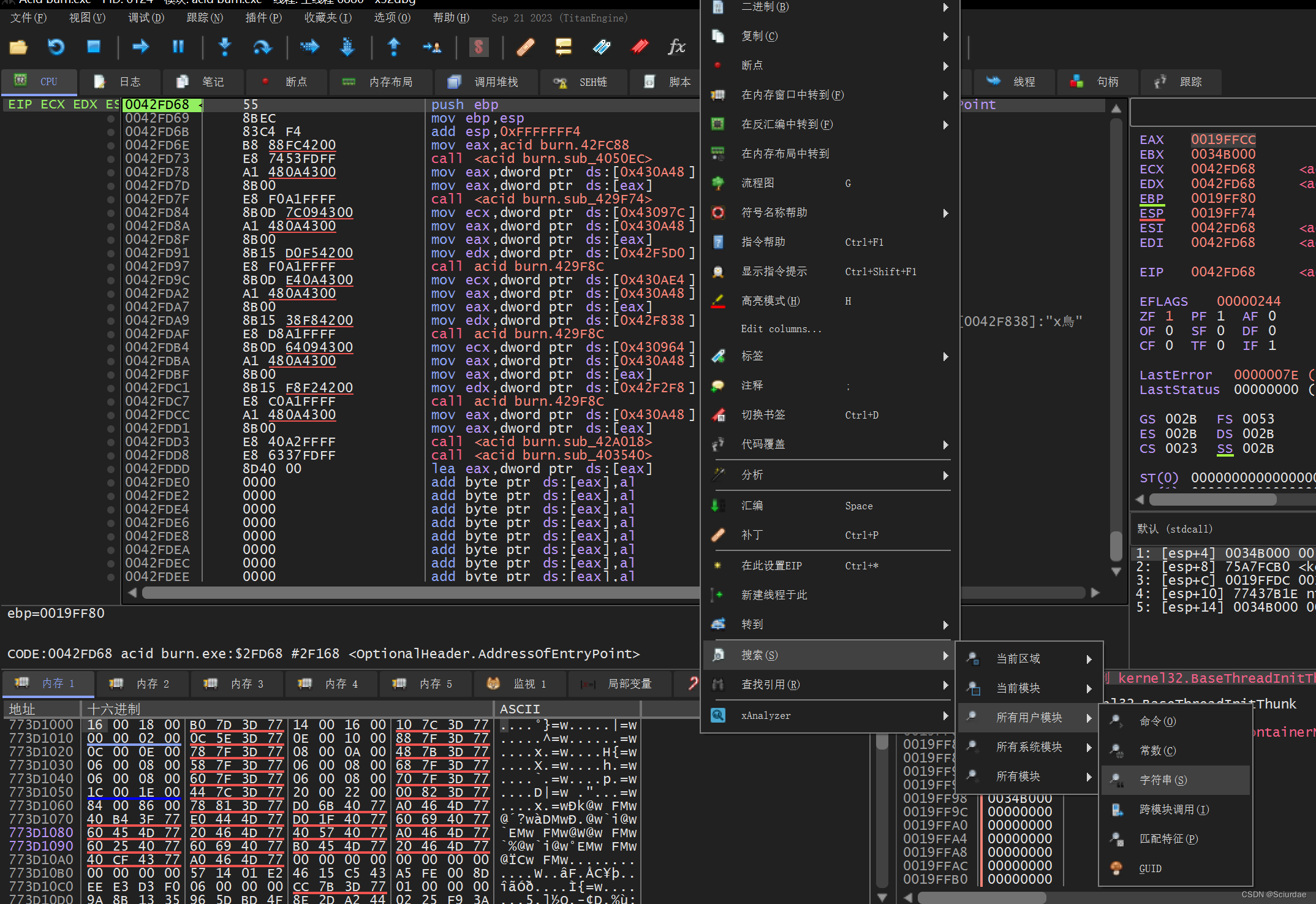
Task: Select 在此设置EIP in context menu
Action: [830, 566]
